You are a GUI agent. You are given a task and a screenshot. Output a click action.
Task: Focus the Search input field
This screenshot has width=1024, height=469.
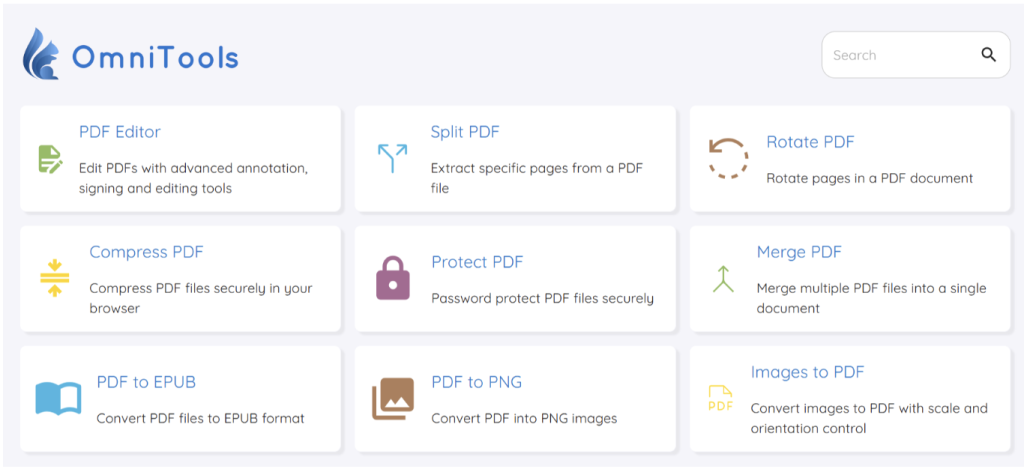[x=895, y=55]
